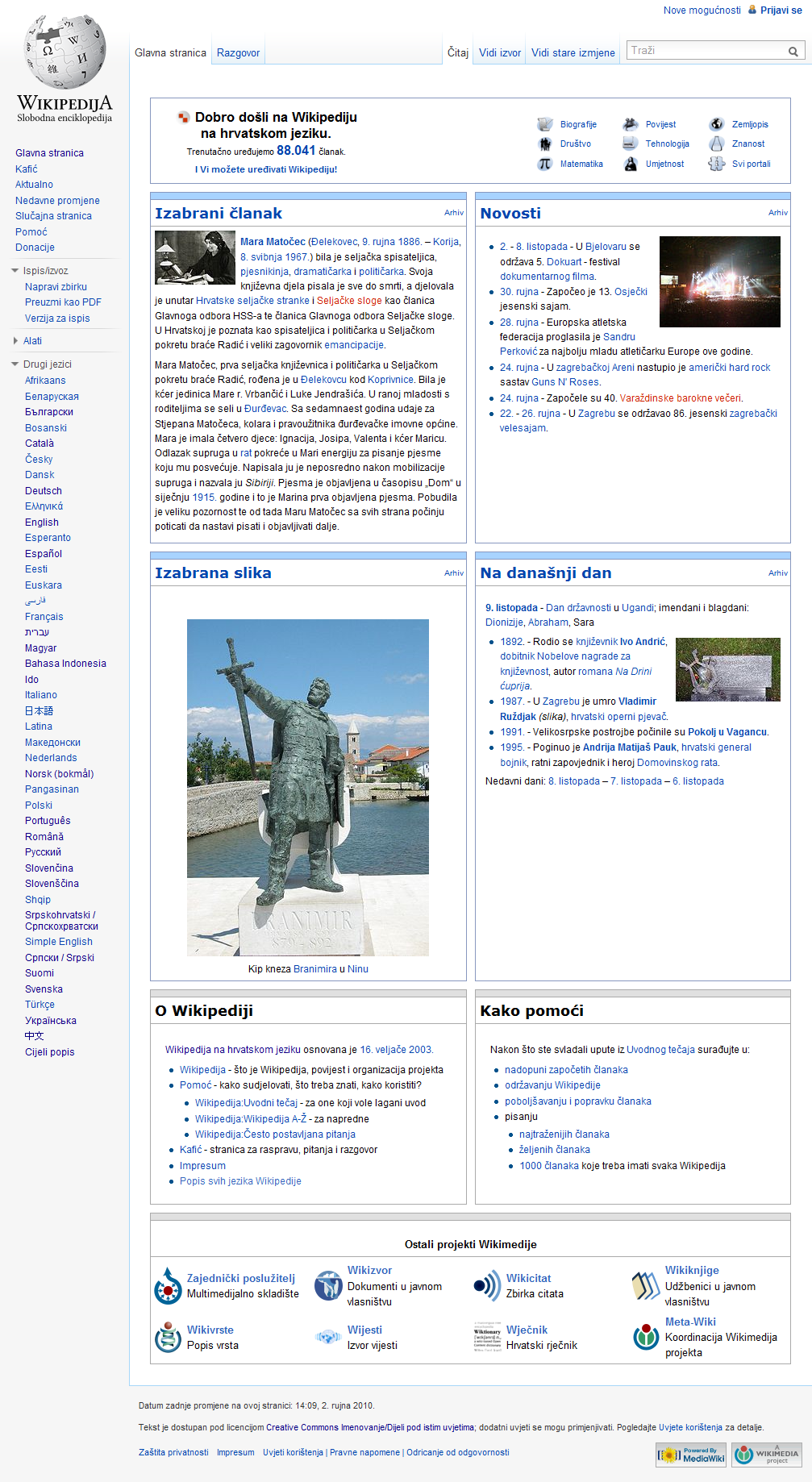Switch to English language version
Viewport: 812px width, 1482px height.
point(42,522)
